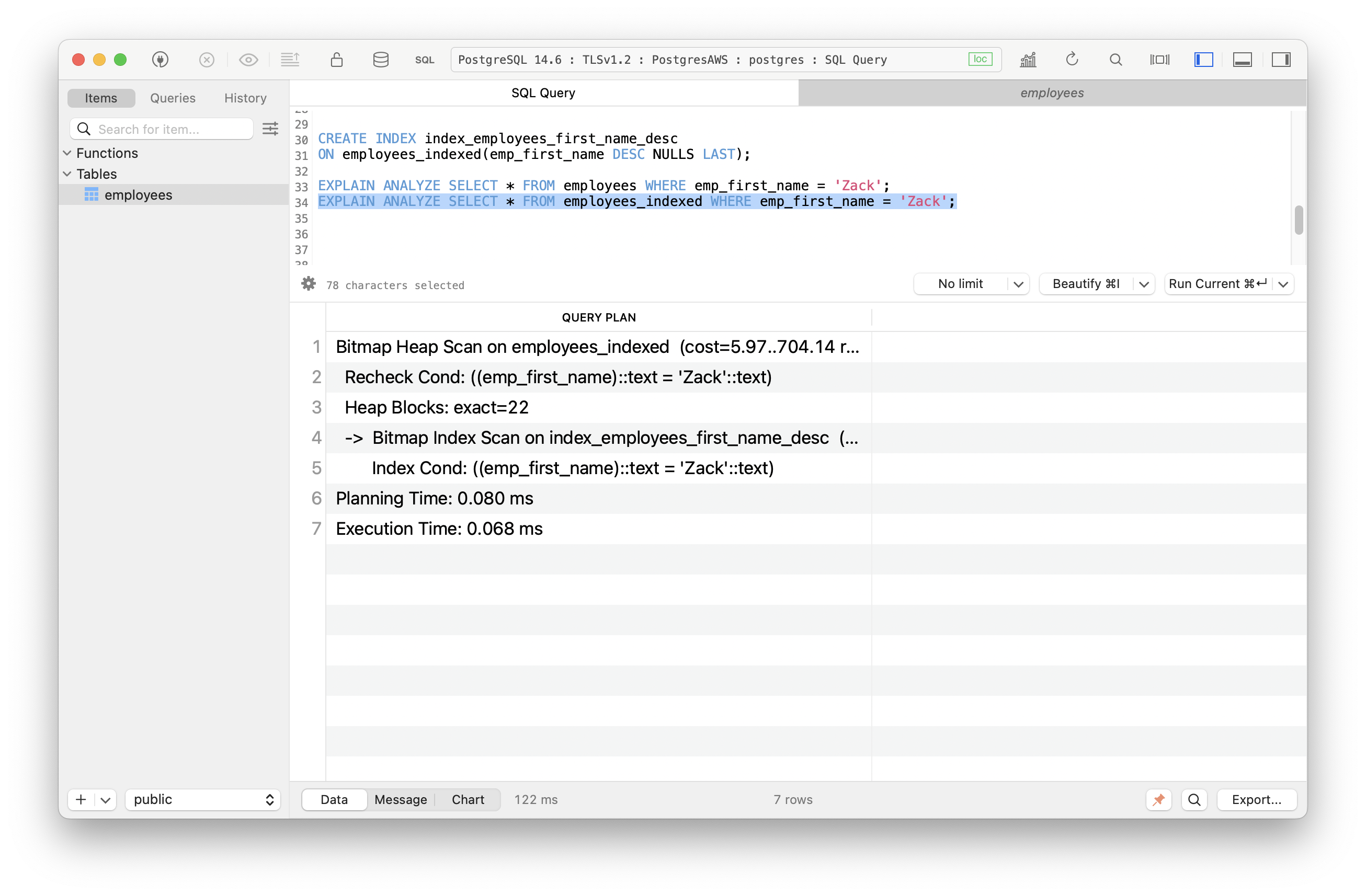The height and width of the screenshot is (896, 1366).
Task: Click the filter icon next to search bar
Action: pos(271,128)
